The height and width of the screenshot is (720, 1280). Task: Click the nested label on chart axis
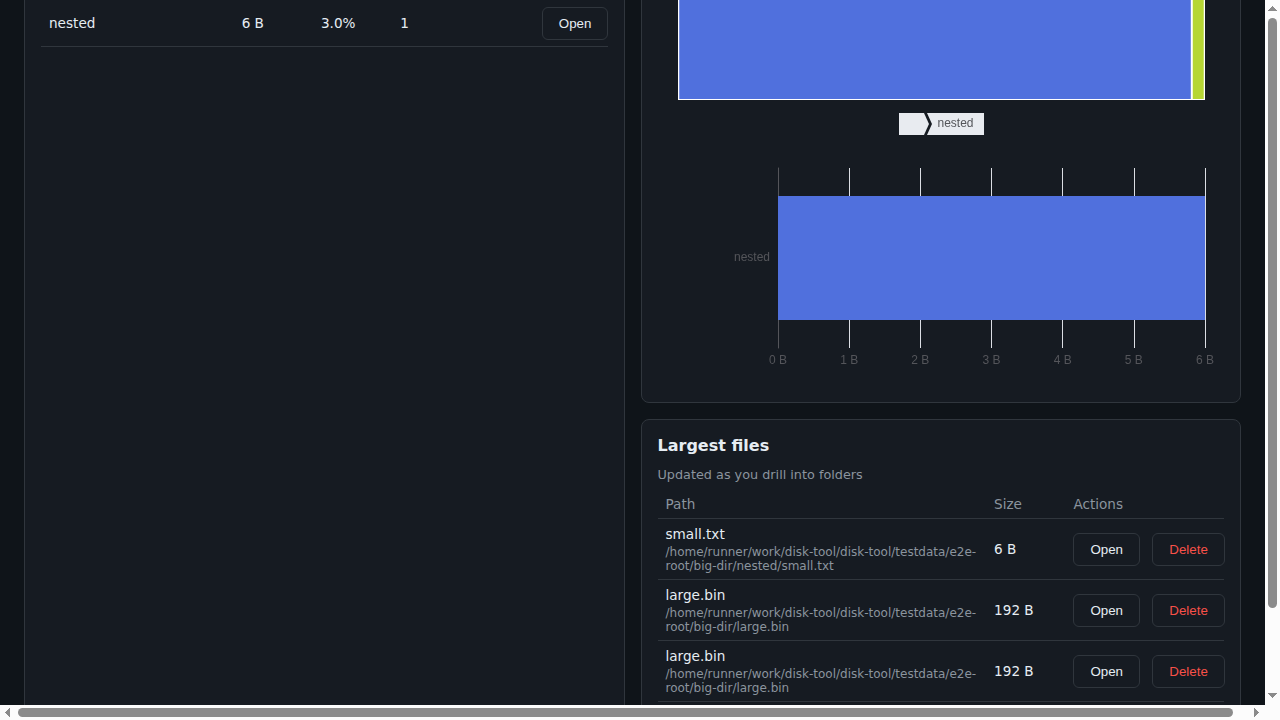pos(751,257)
